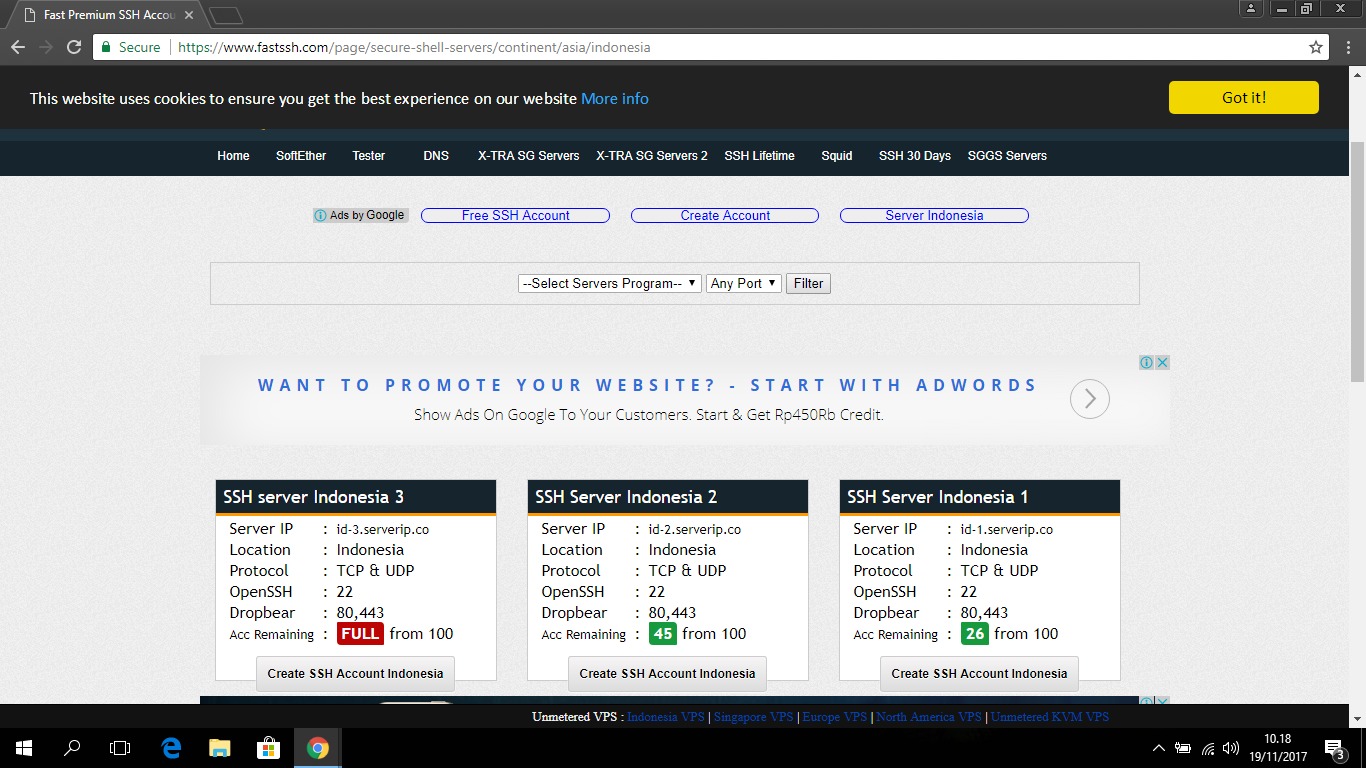Screen dimensions: 1366x768
Task: Accept cookies with Got it! button
Action: click(x=1243, y=97)
